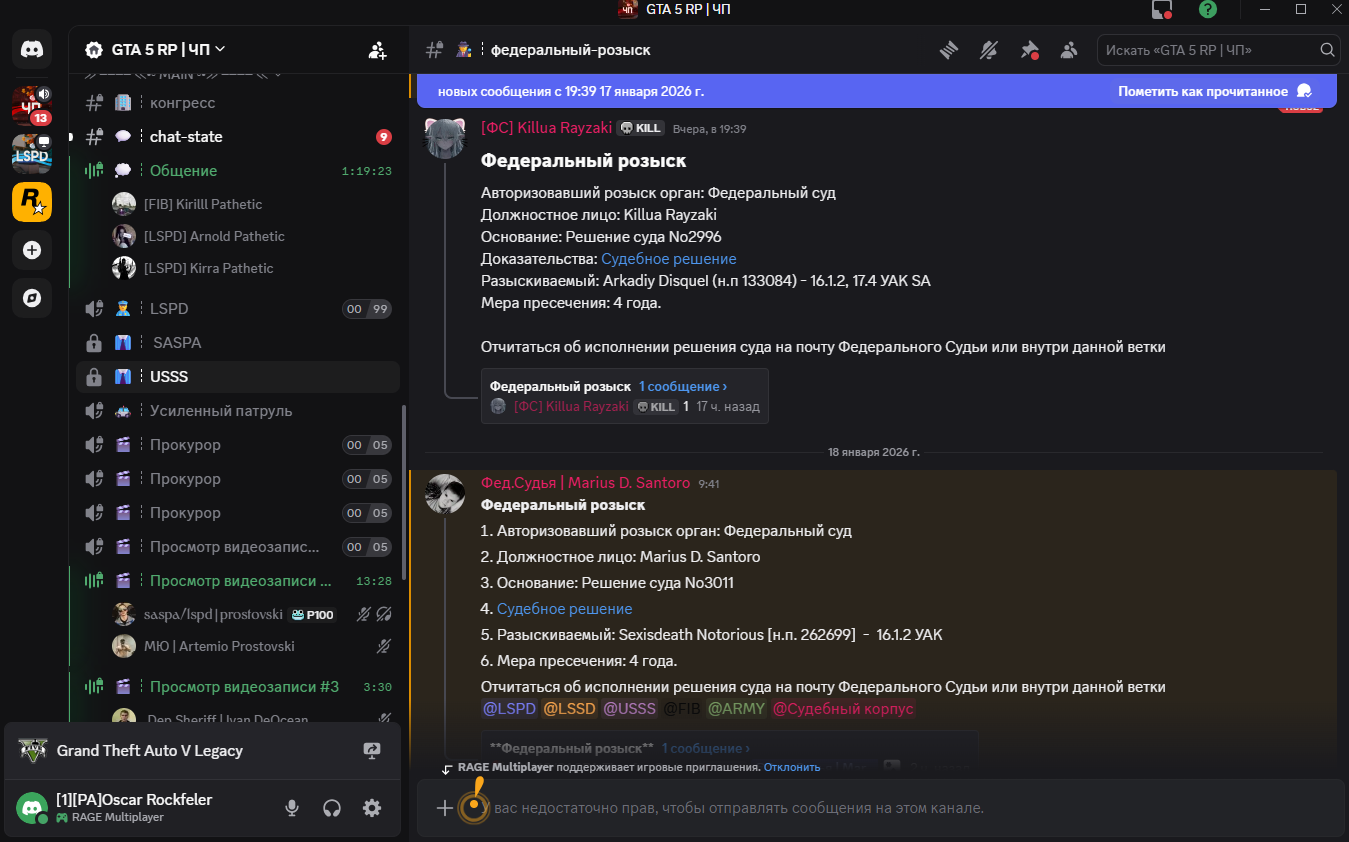Image resolution: width=1349 pixels, height=842 pixels.
Task: Open the invite people icon for the server
Action: (x=377, y=50)
